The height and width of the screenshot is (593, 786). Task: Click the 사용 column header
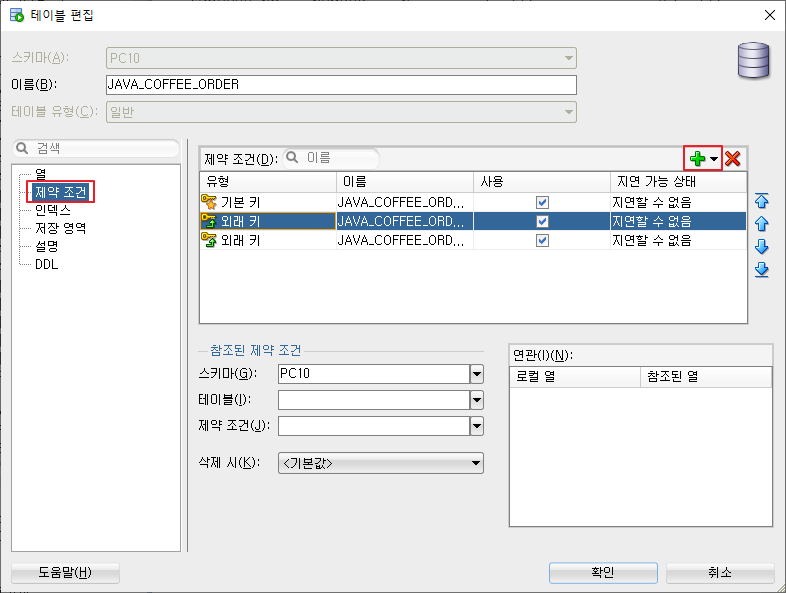coord(542,181)
